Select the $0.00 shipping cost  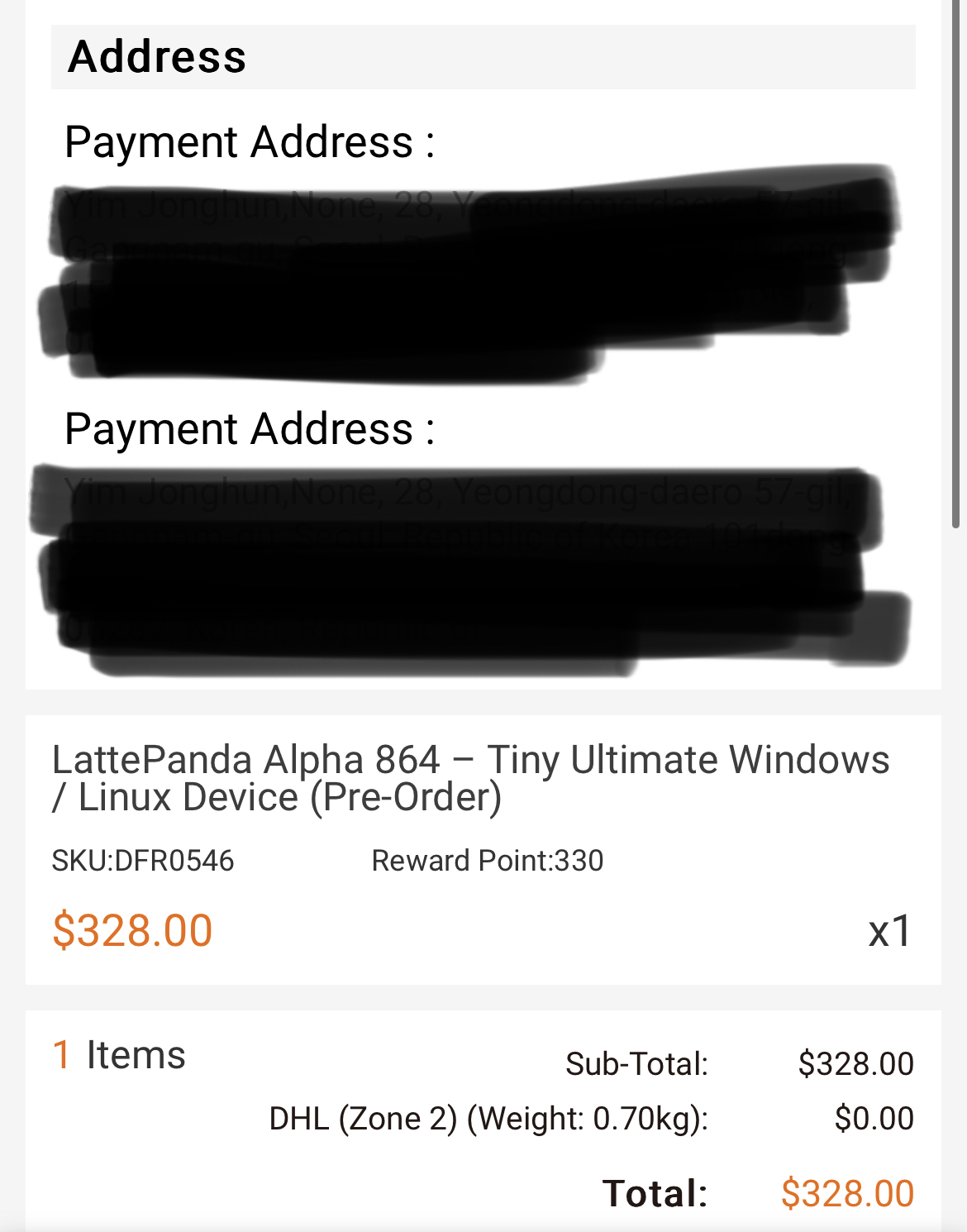[874, 1119]
